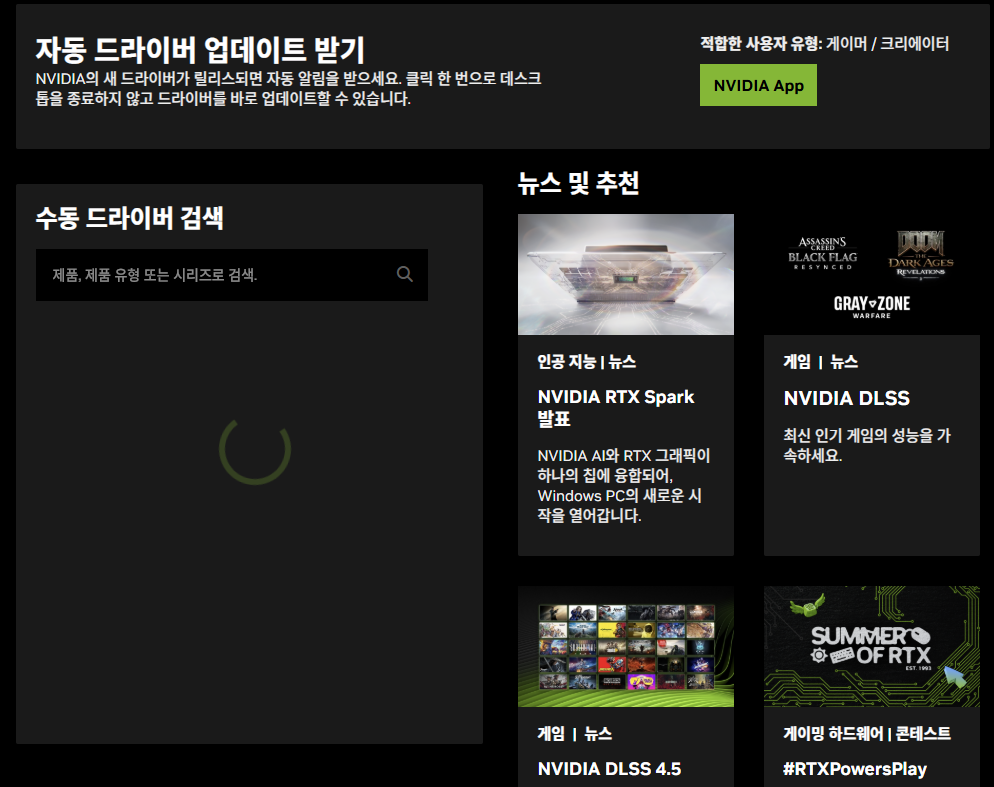This screenshot has height=787, width=994.
Task: Click the search magnifier icon
Action: tap(404, 274)
